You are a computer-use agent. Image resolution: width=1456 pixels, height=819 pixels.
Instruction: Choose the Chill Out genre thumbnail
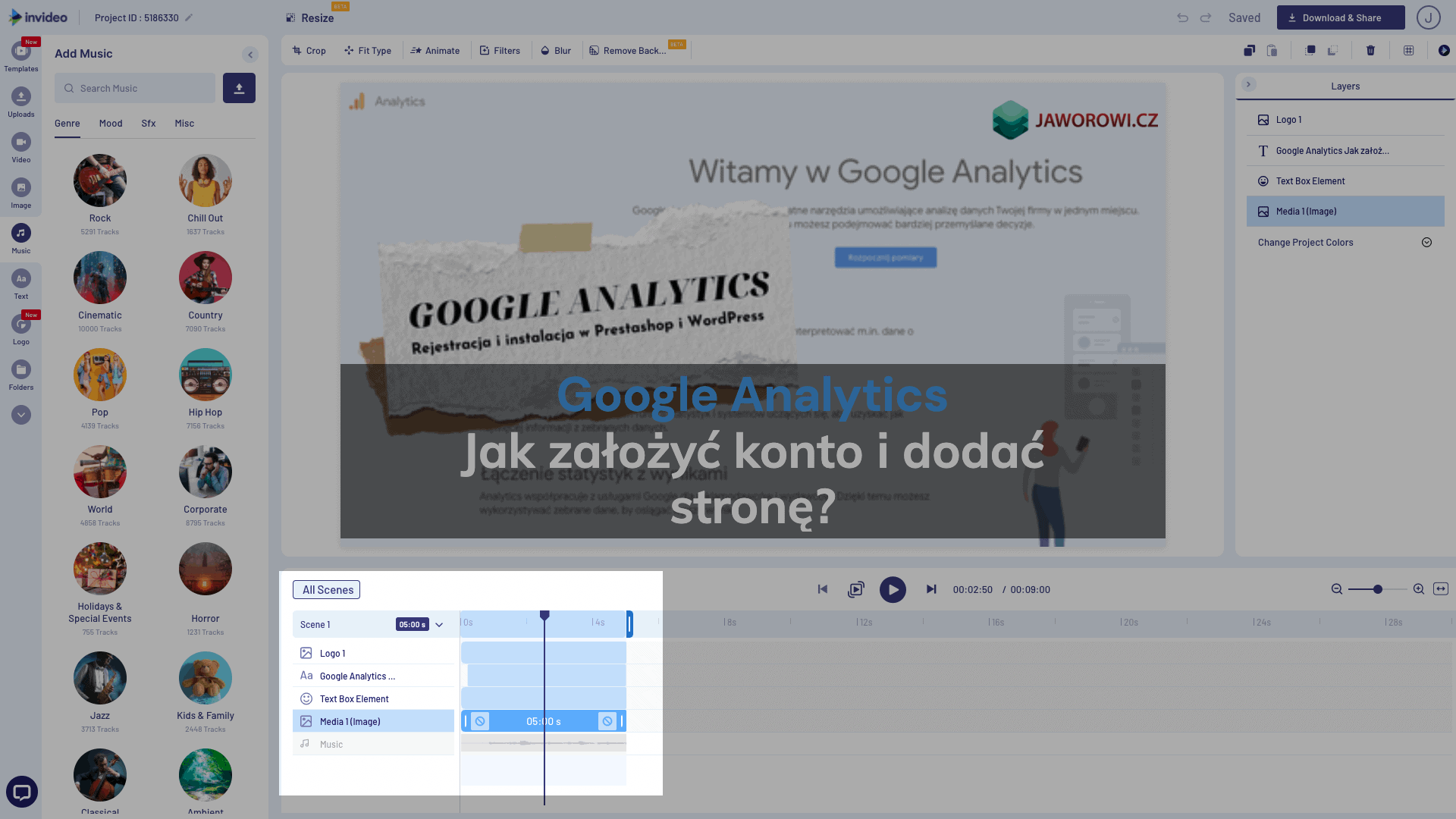click(x=206, y=180)
